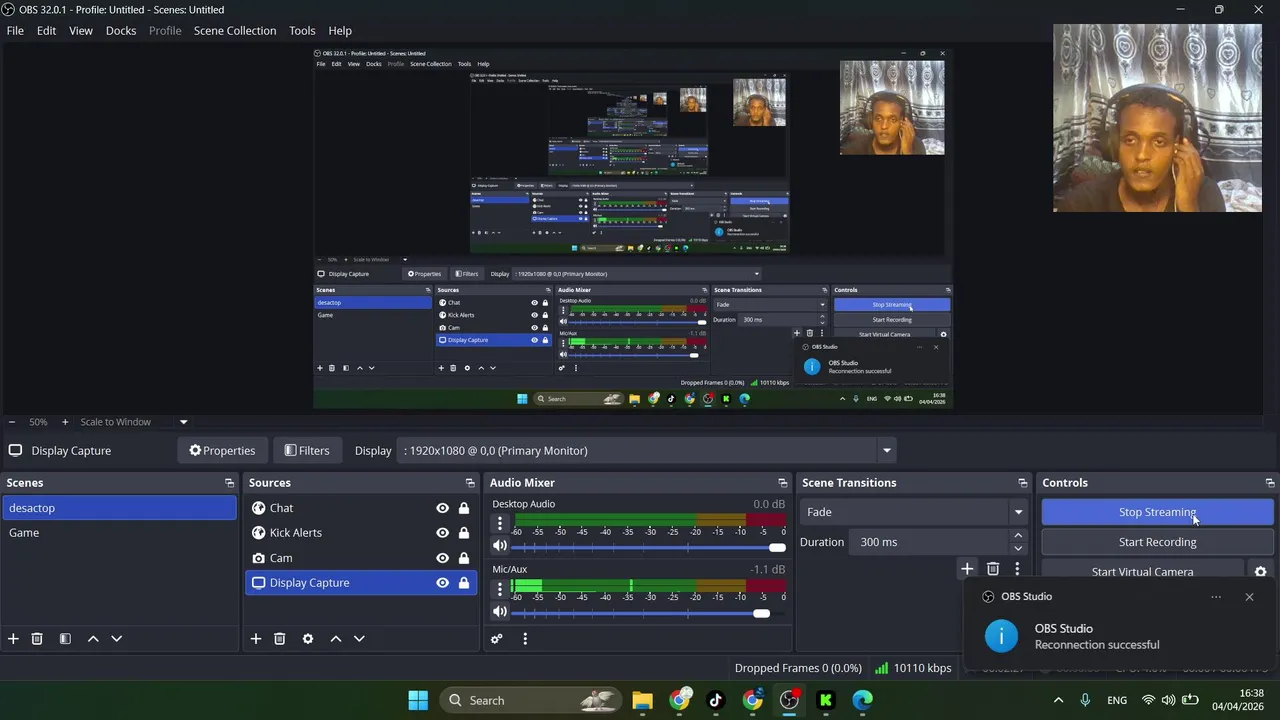1280x720 pixels.
Task: Open Windows Start menu
Action: coord(418,700)
